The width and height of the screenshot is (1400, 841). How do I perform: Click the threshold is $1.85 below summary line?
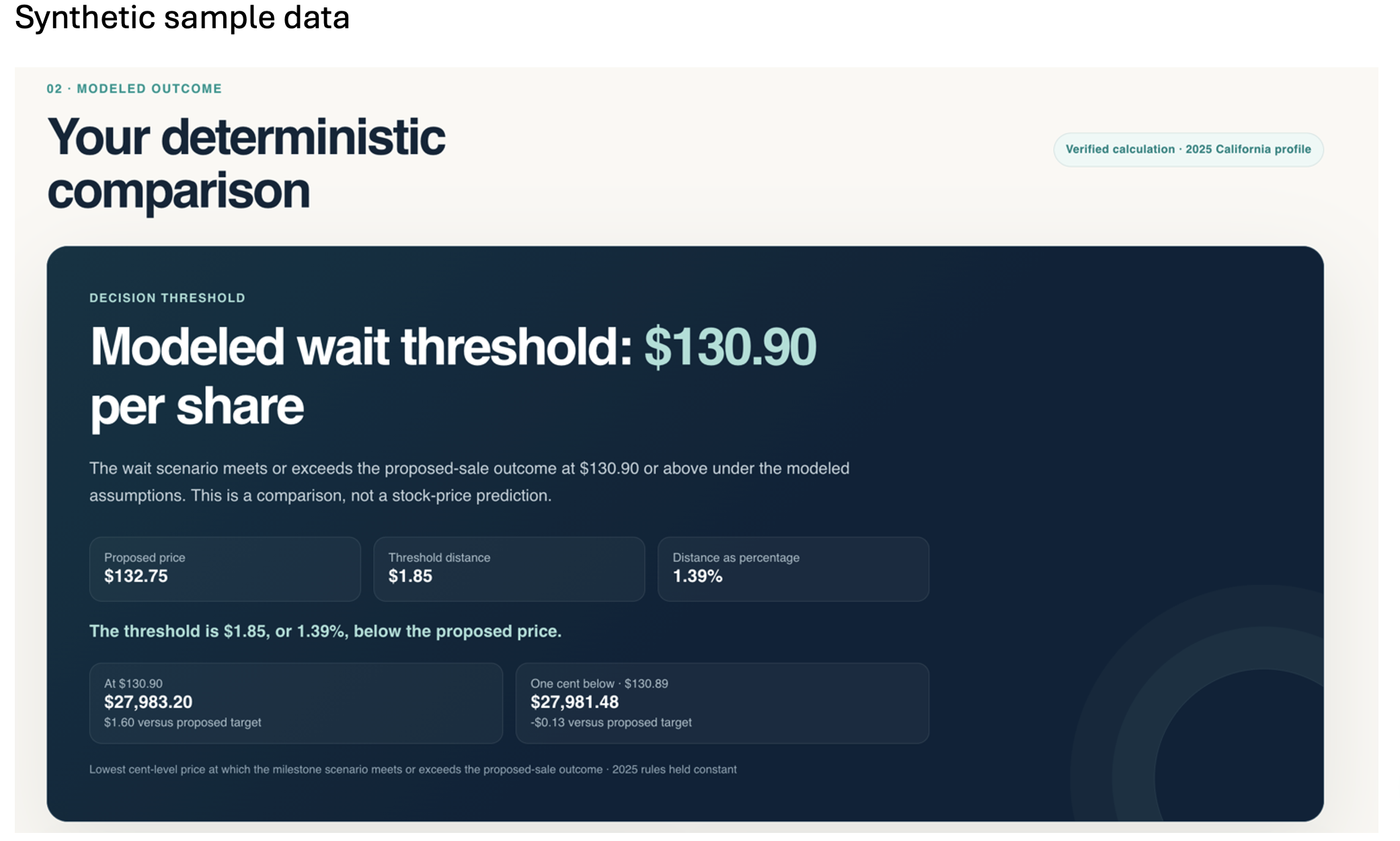(x=325, y=631)
